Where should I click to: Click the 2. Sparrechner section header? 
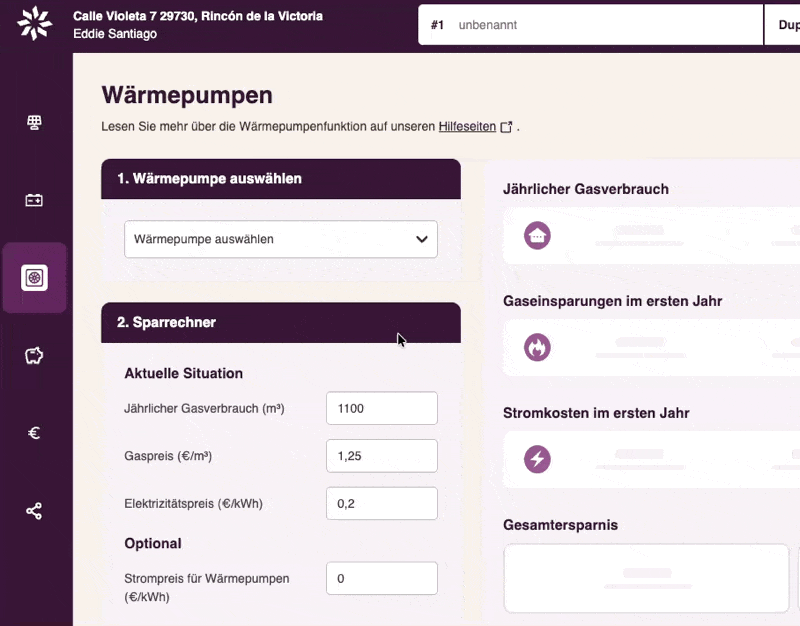(x=281, y=323)
